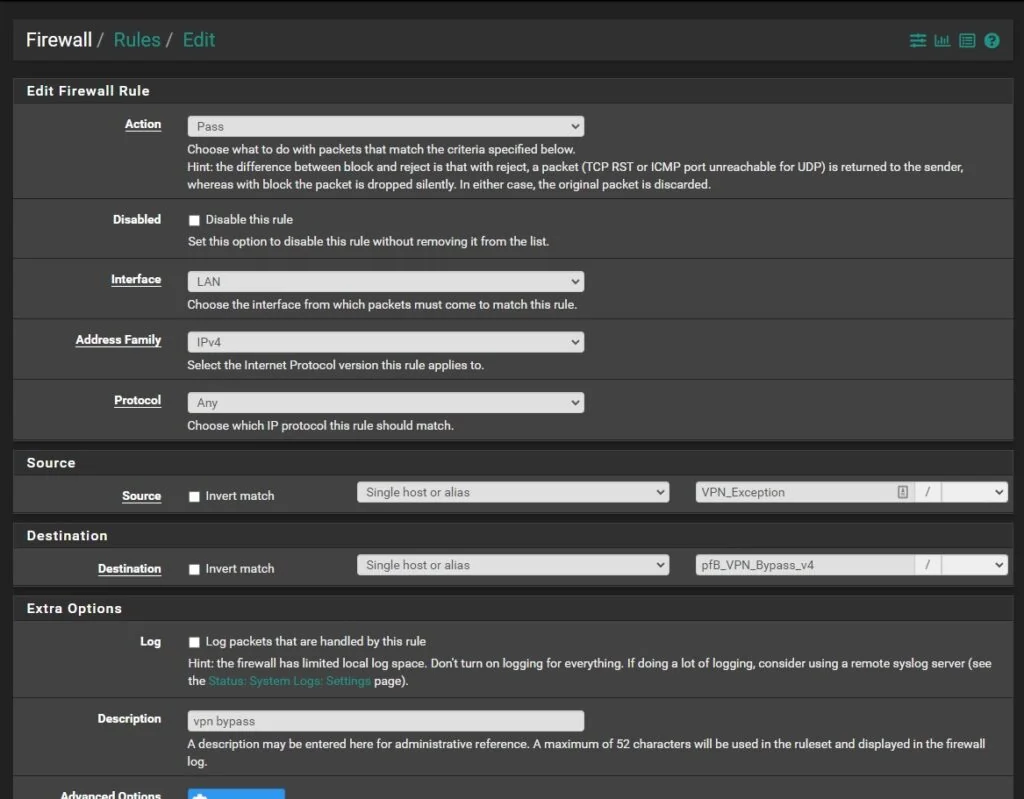Click the Firewall breadcrumb text
This screenshot has width=1024, height=799.
pos(59,40)
